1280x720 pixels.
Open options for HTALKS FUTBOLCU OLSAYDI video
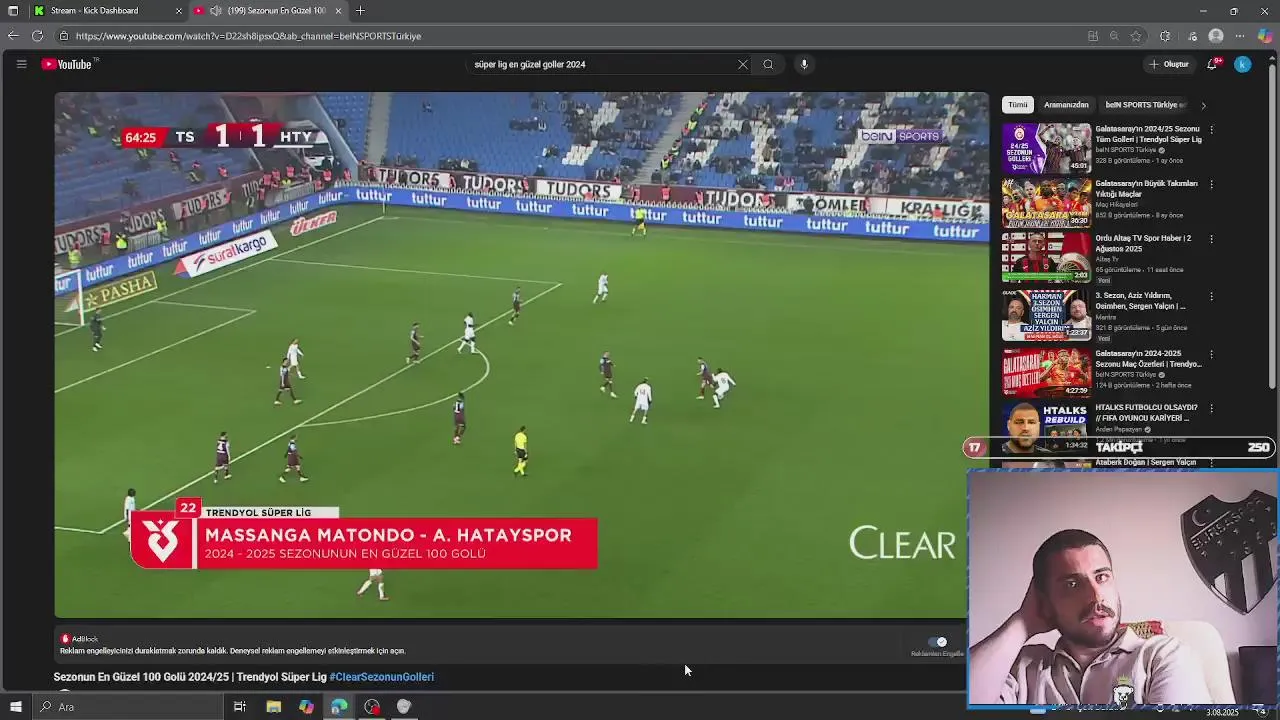[1211, 408]
